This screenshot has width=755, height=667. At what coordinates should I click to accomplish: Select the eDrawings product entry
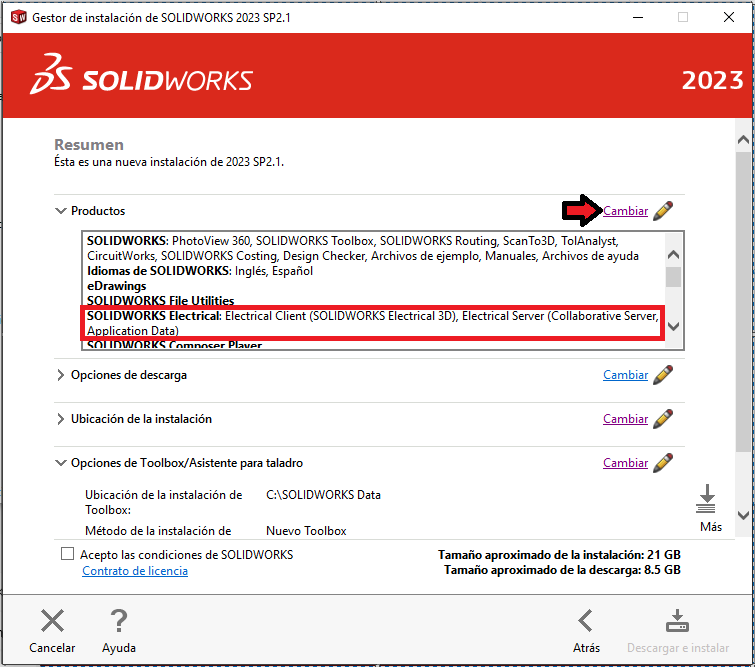pyautogui.click(x=117, y=286)
